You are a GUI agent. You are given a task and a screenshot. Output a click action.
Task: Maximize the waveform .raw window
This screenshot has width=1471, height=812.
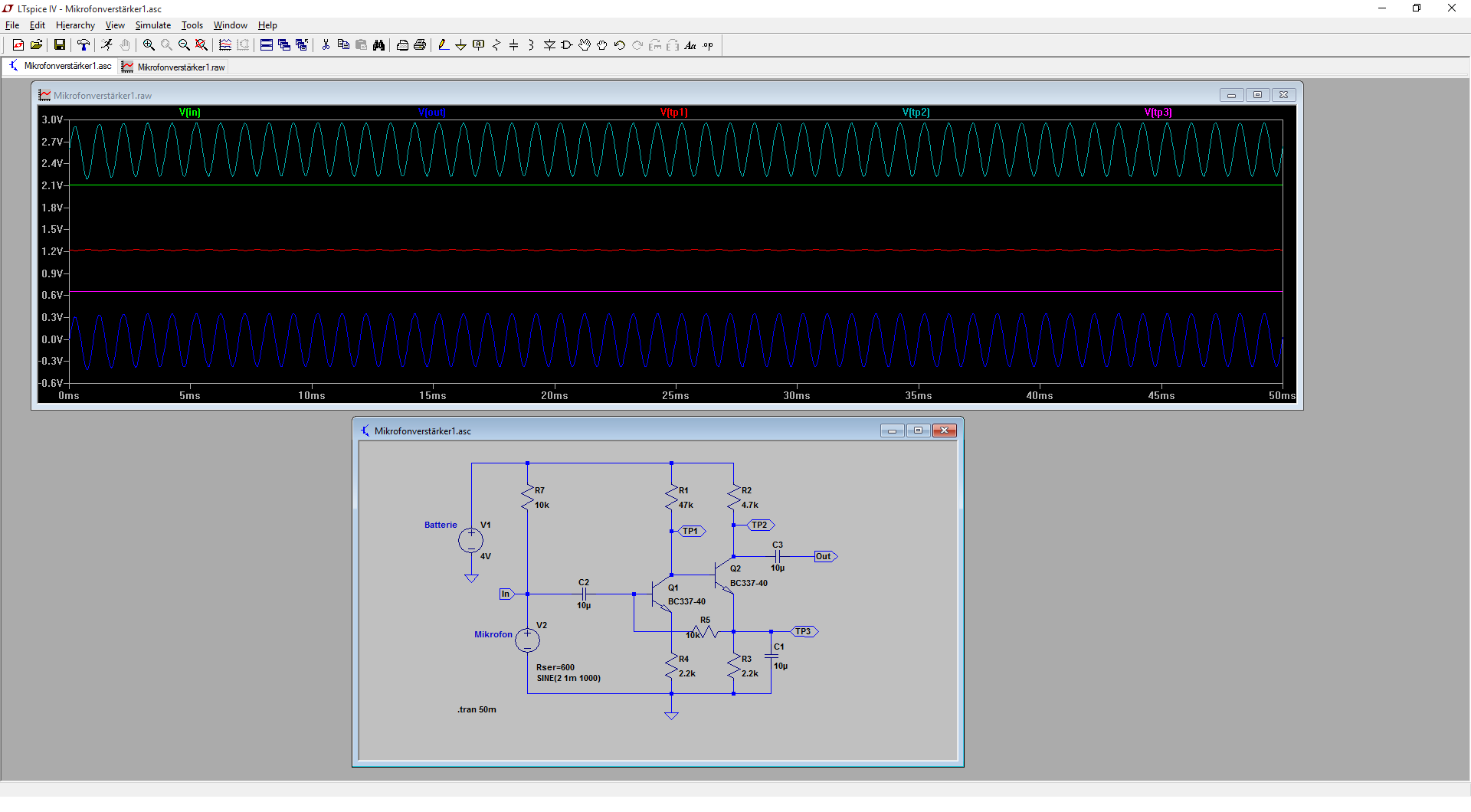tap(1257, 95)
